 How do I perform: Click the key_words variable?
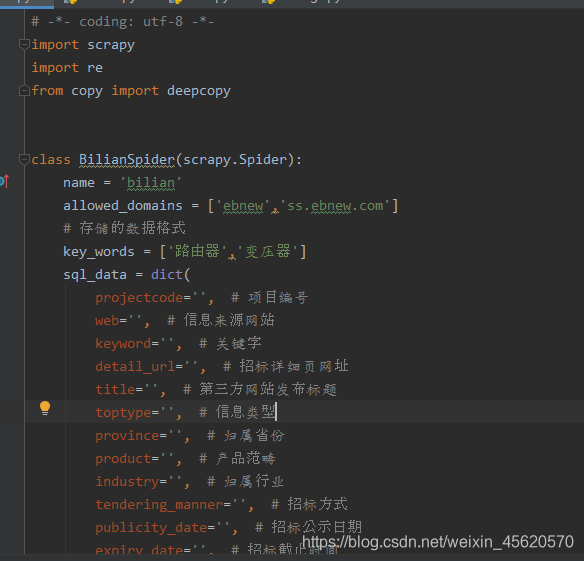tap(98, 252)
